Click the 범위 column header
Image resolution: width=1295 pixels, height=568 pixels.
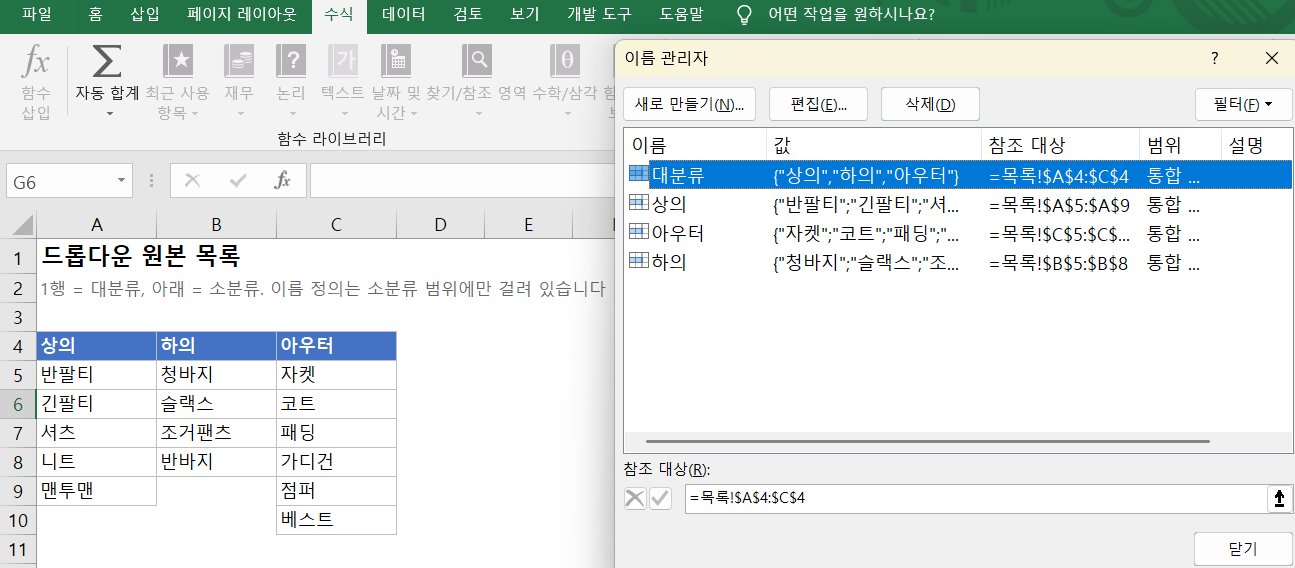tap(1181, 145)
